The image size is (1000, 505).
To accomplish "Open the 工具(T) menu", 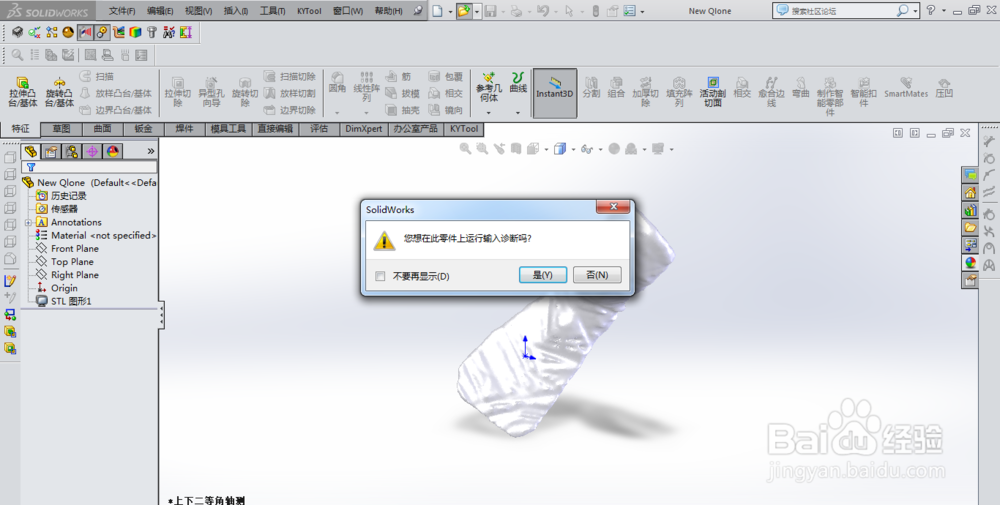I will point(272,11).
